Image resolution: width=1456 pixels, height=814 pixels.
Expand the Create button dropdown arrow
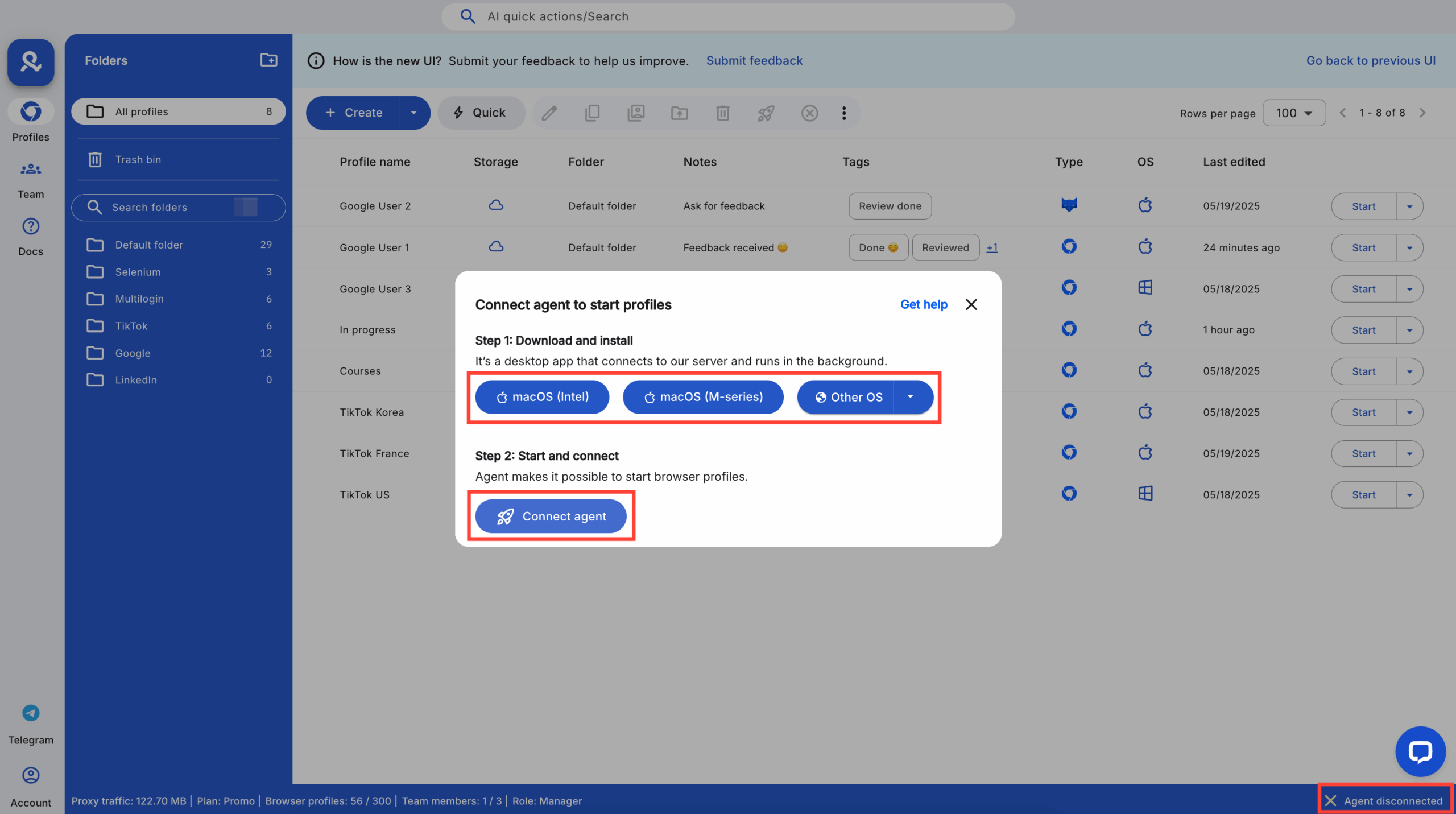coord(414,113)
